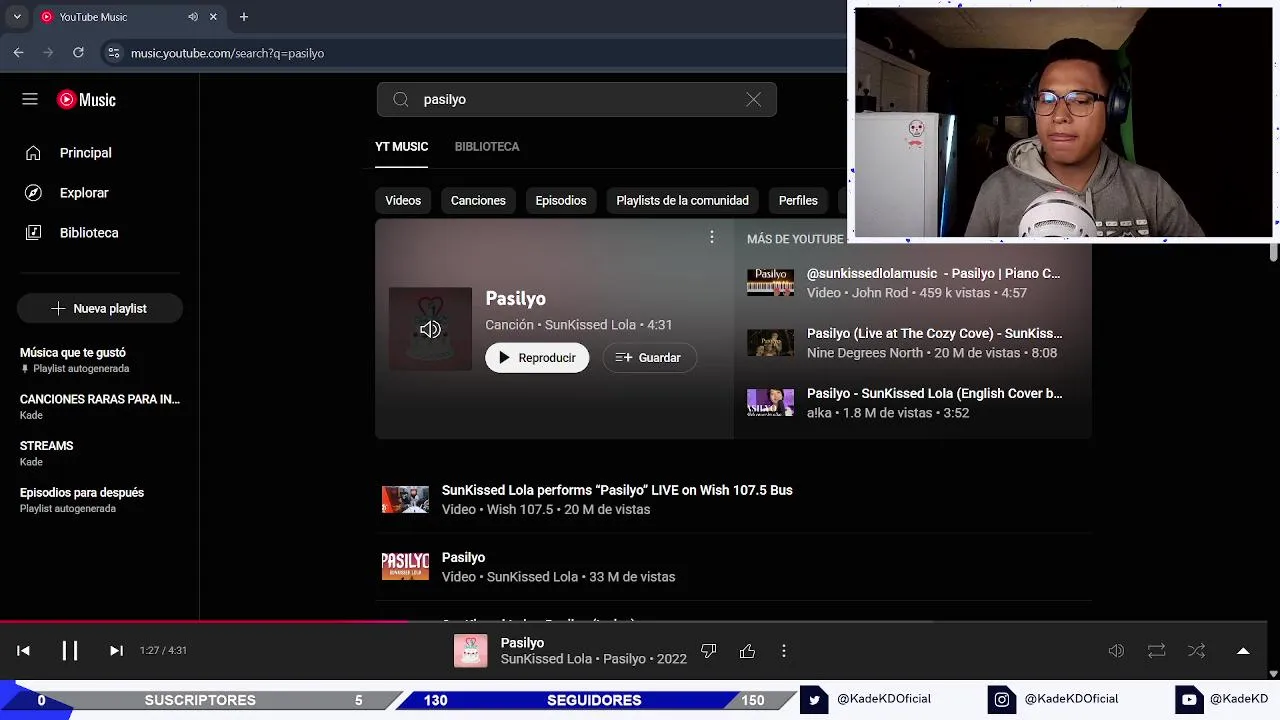Filter results by Canciones chip
1280x720 pixels.
coord(478,200)
